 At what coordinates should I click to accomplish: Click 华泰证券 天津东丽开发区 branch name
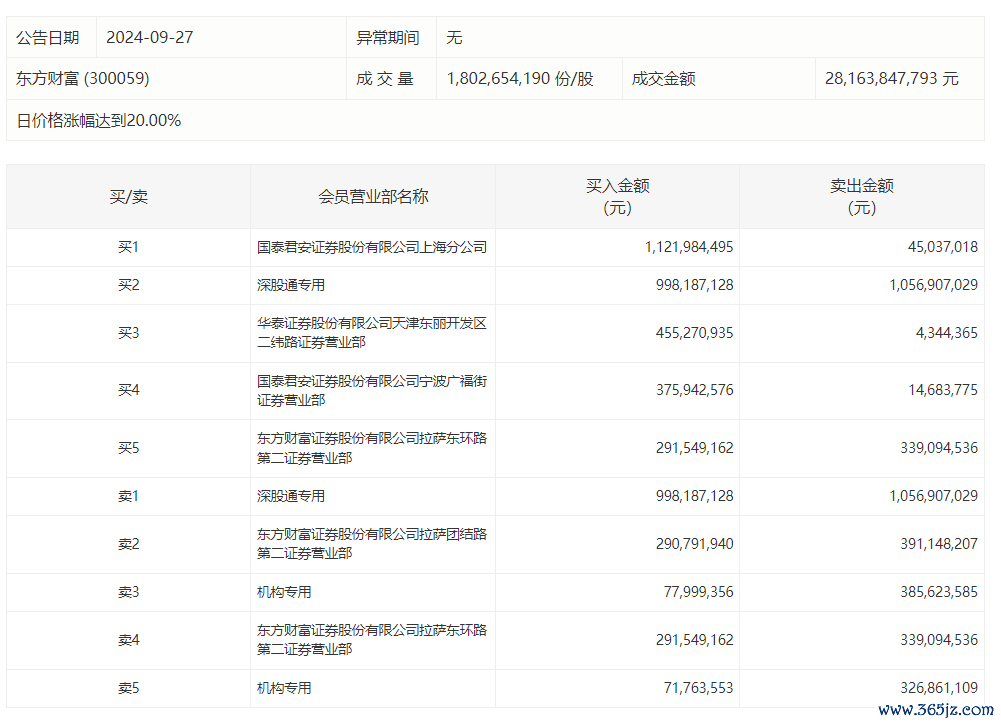pos(372,333)
